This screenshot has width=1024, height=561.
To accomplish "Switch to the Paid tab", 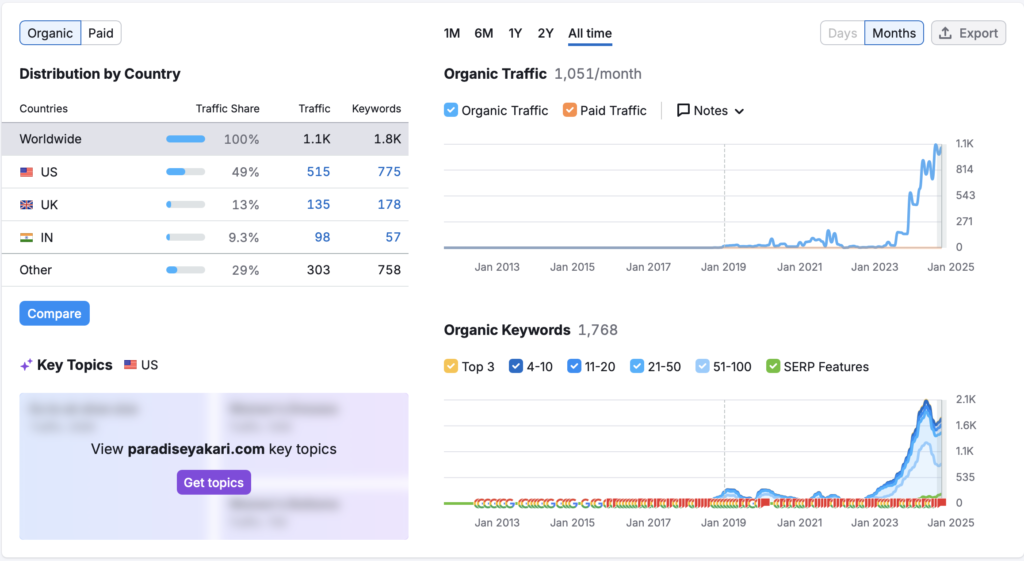I will (101, 33).
